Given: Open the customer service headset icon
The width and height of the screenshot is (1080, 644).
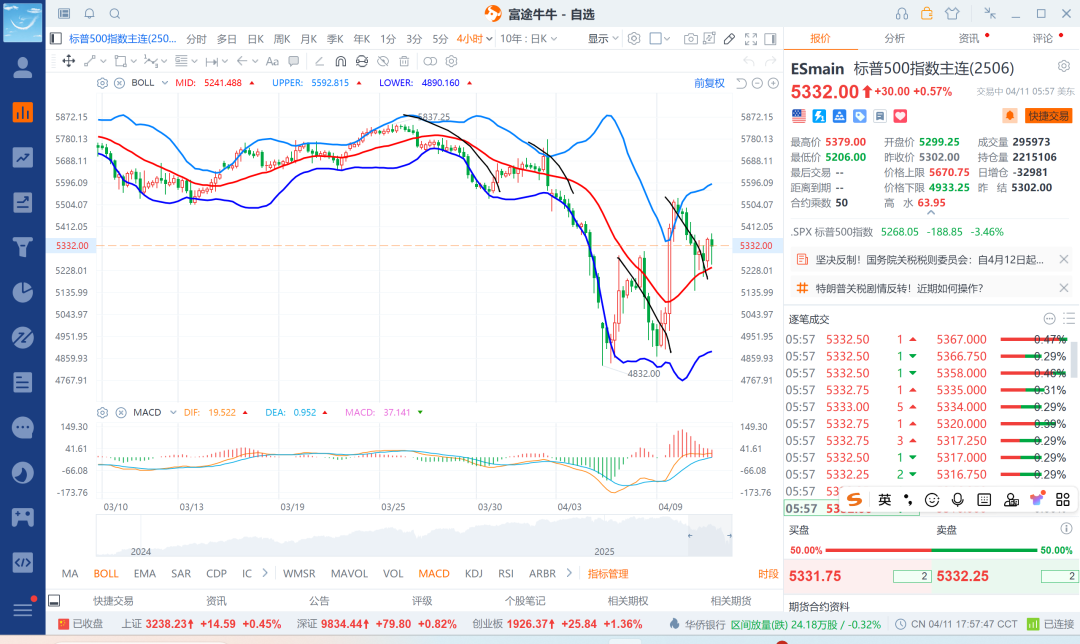Looking at the screenshot, I should [x=902, y=13].
